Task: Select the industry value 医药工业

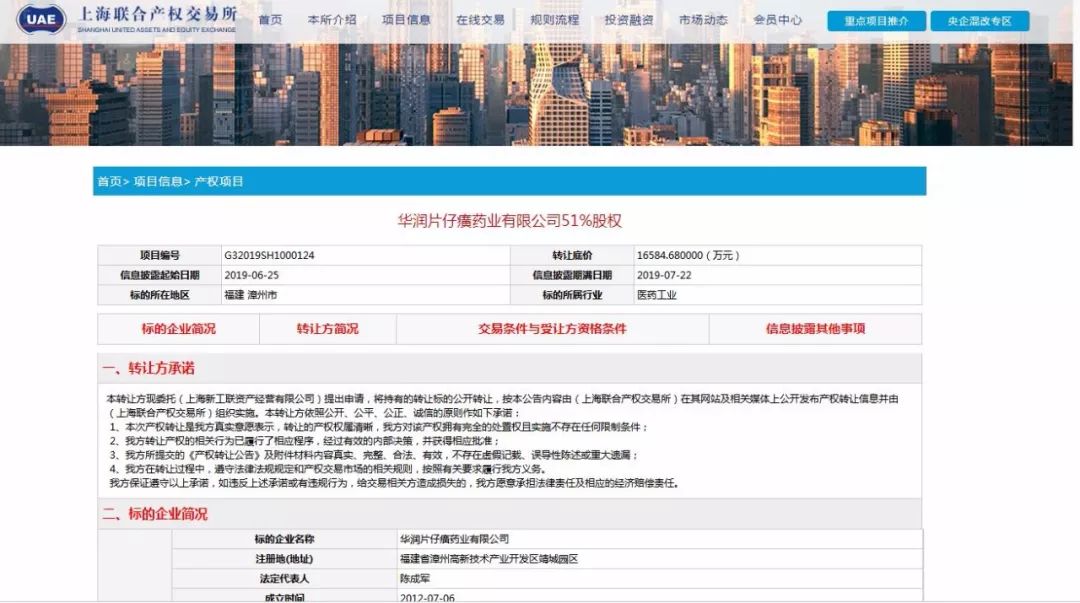Action: tap(656, 295)
